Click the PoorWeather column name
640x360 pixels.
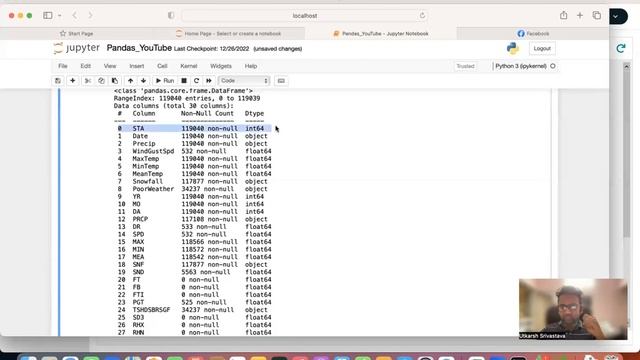[153, 189]
